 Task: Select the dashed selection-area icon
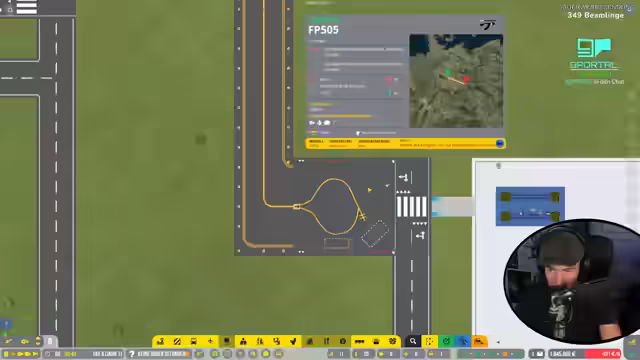coord(429,341)
